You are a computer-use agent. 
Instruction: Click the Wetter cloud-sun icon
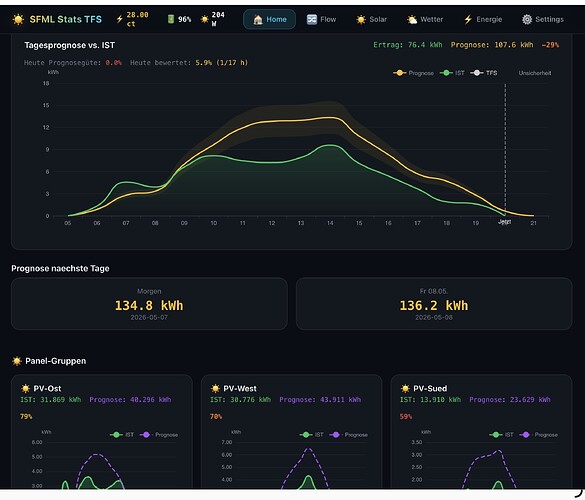[x=412, y=19]
